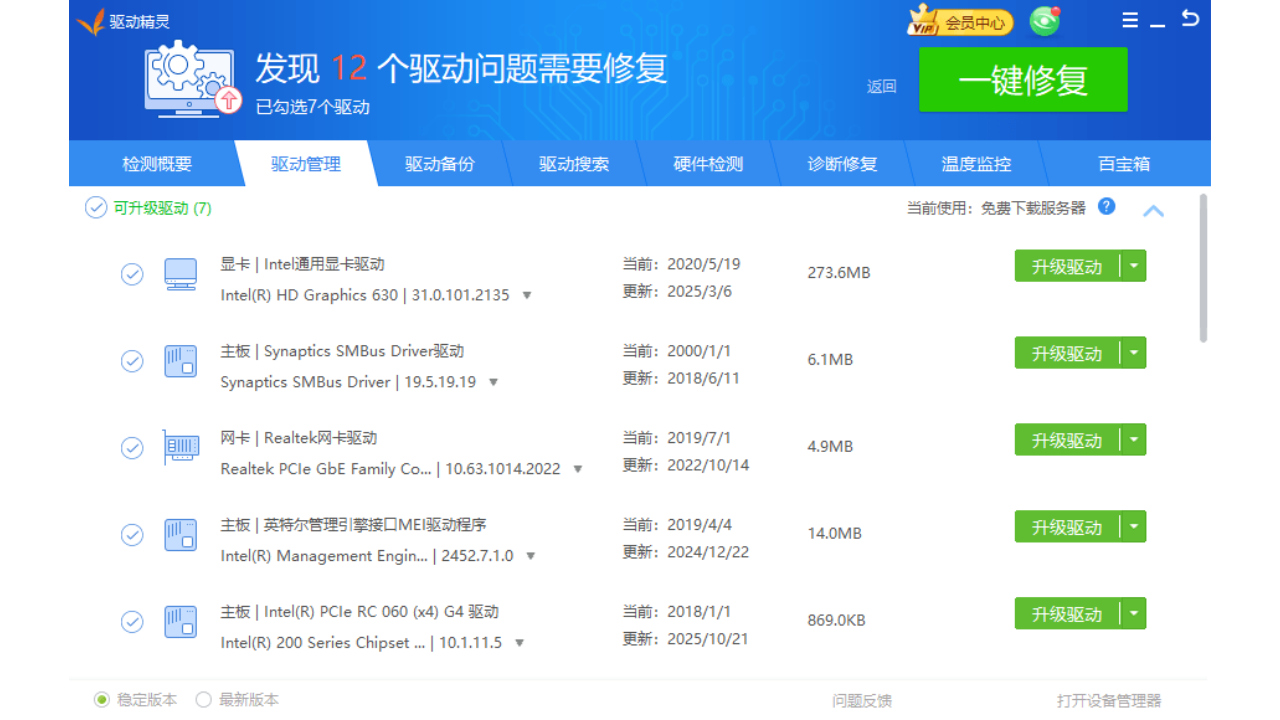Open the 硬件检测 tab
This screenshot has height=720, width=1280.
(708, 164)
